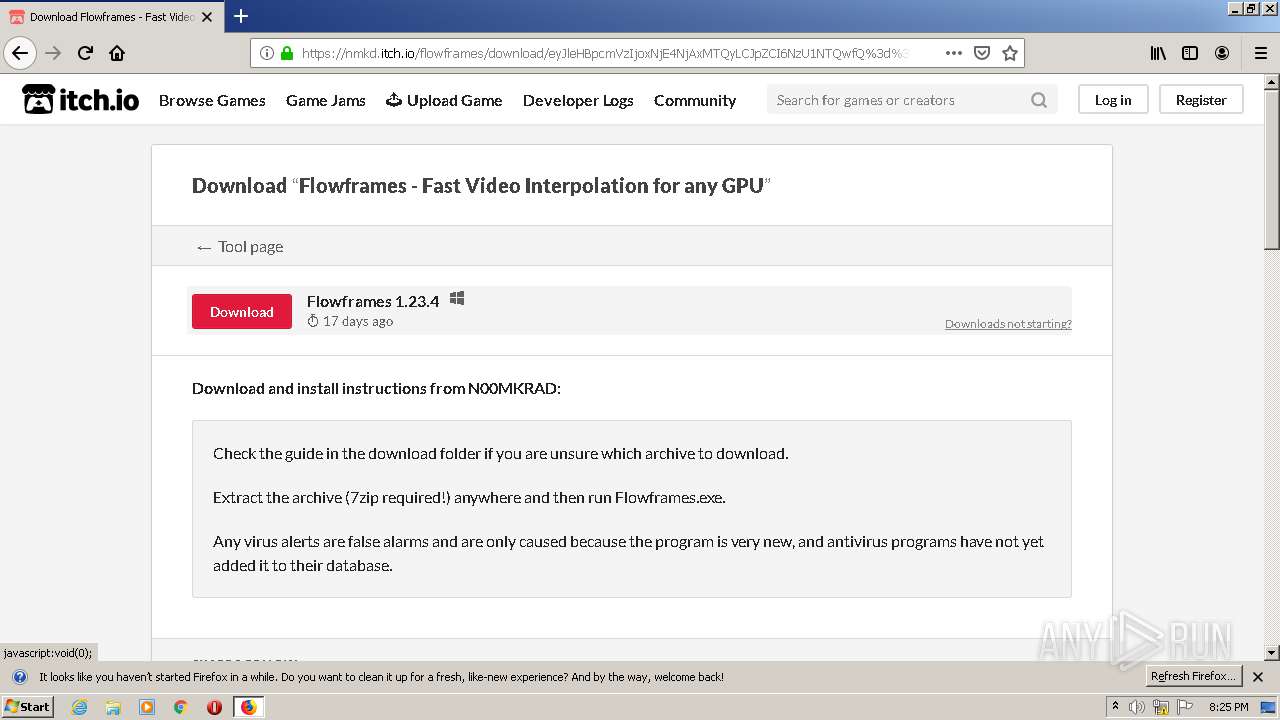Viewport: 1280px width, 720px height.
Task: Click the browser Back arrow button
Action: (x=20, y=53)
